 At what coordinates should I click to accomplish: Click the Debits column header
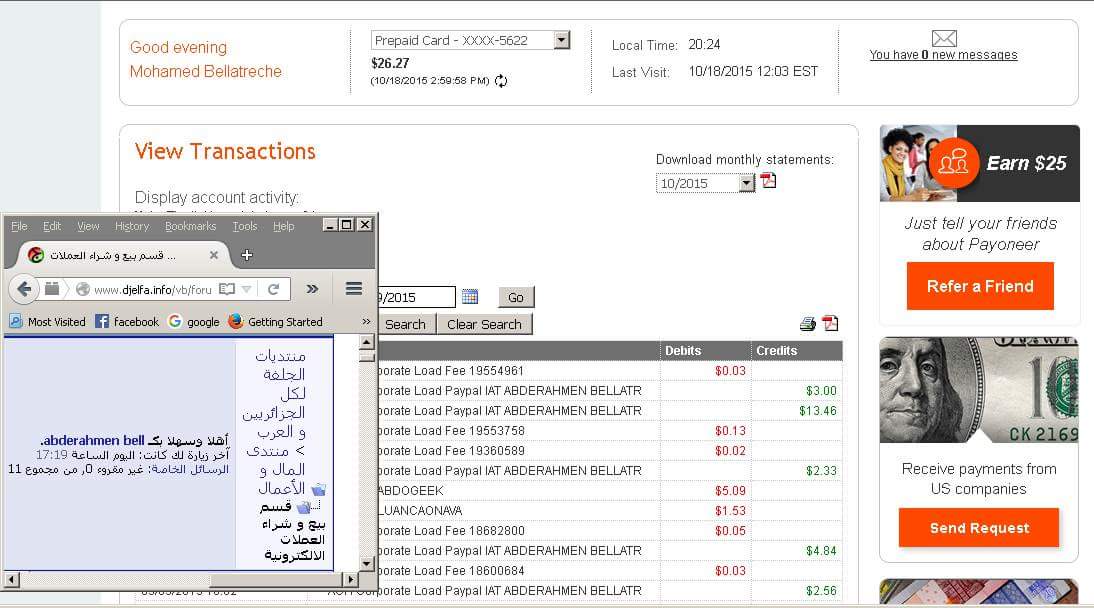[705, 350]
